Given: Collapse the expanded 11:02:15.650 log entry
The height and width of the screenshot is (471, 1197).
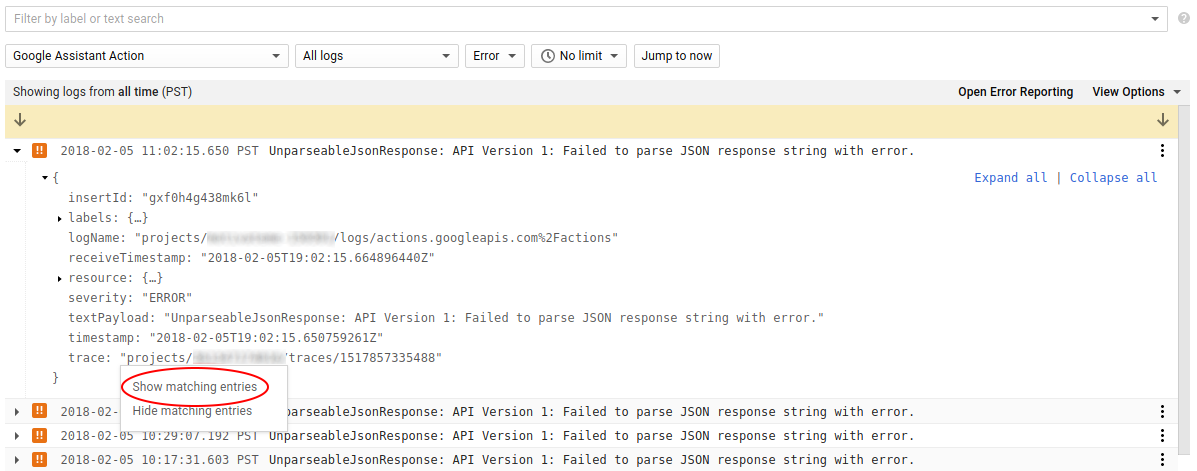Looking at the screenshot, I should pyautogui.click(x=18, y=151).
